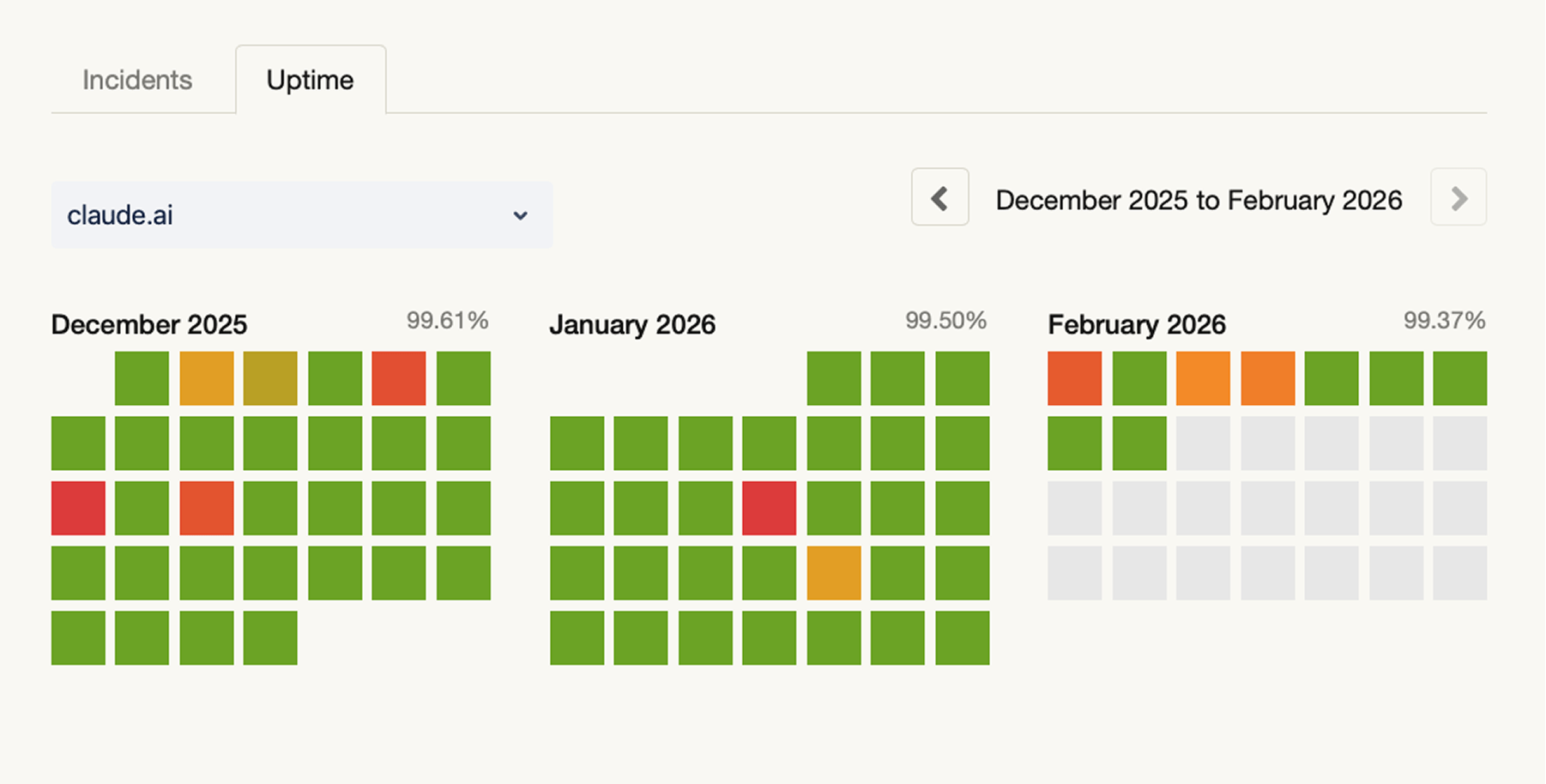The image size is (1546, 784).
Task: Click the 99.37% percentage for February 2026
Action: [1445, 320]
